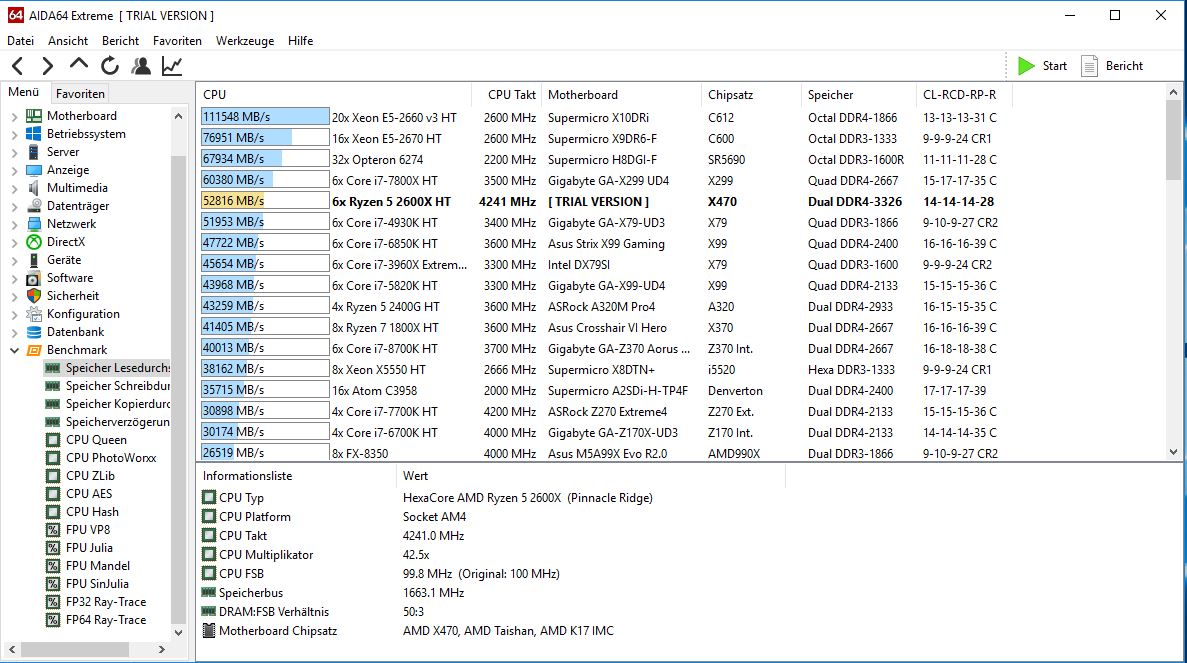Viewport: 1187px width, 663px height.
Task: Click the CPU Queen benchmark icon
Action: (x=53, y=440)
